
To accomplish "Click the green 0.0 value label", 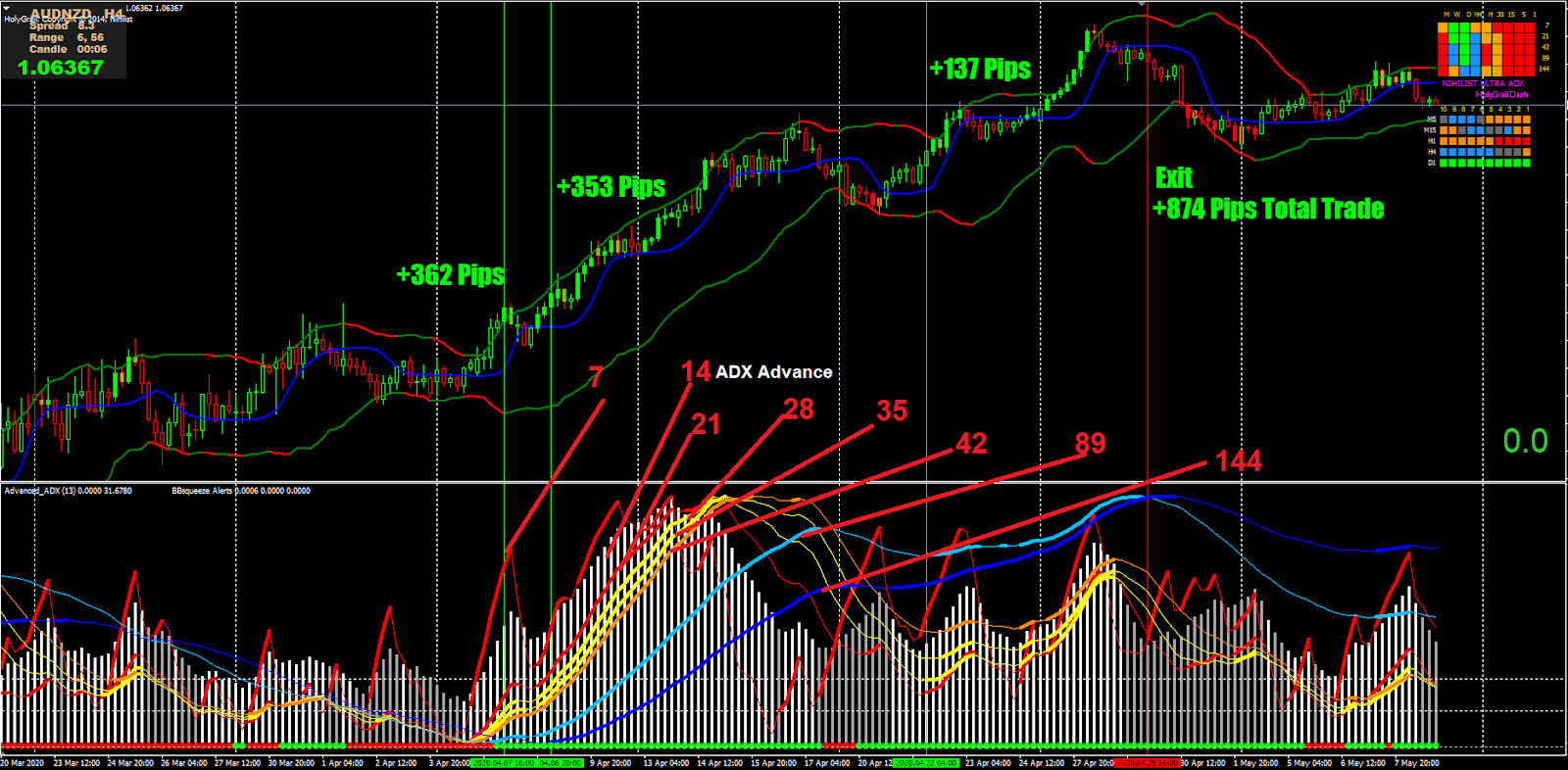I will point(1526,442).
